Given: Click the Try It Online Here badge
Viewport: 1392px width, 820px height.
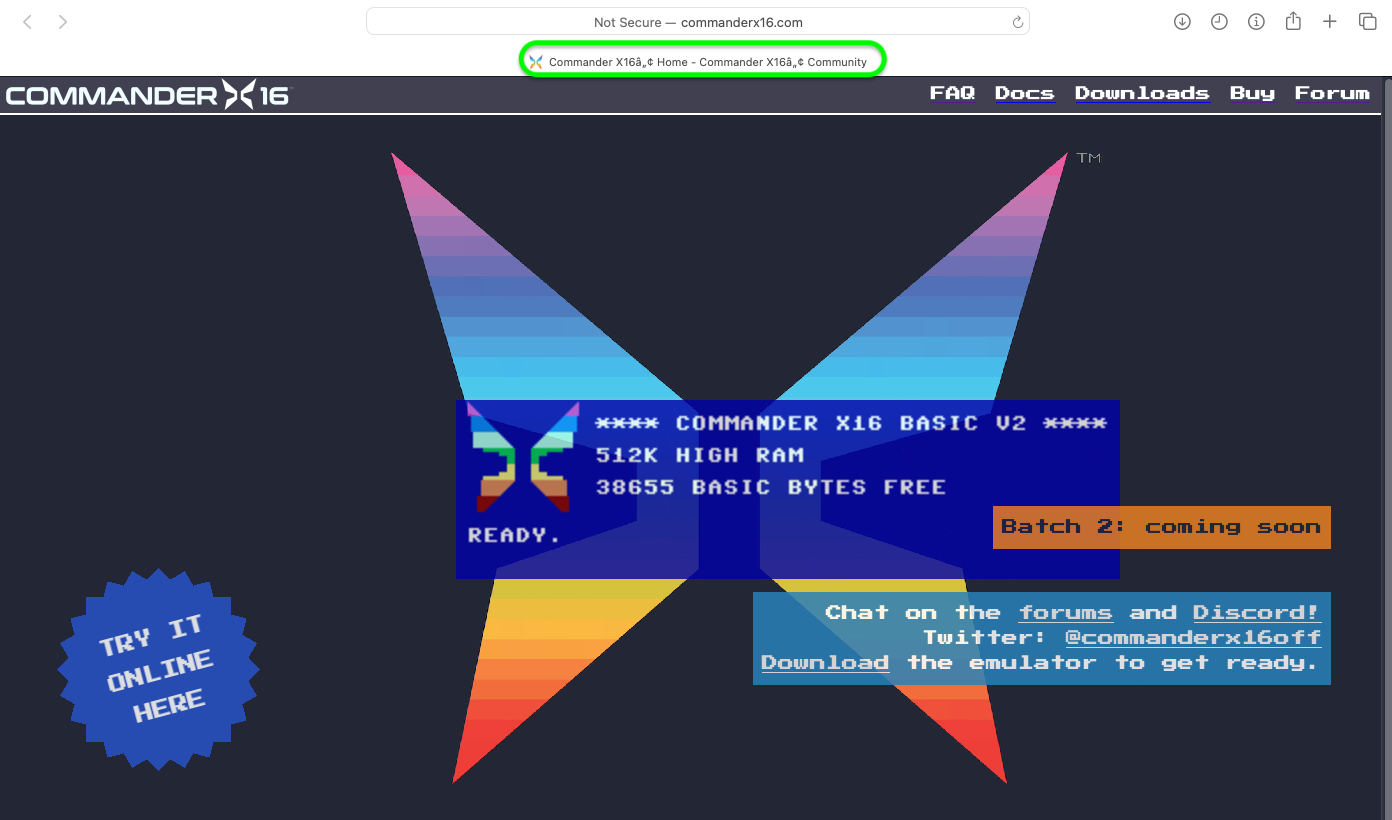Looking at the screenshot, I should [159, 669].
